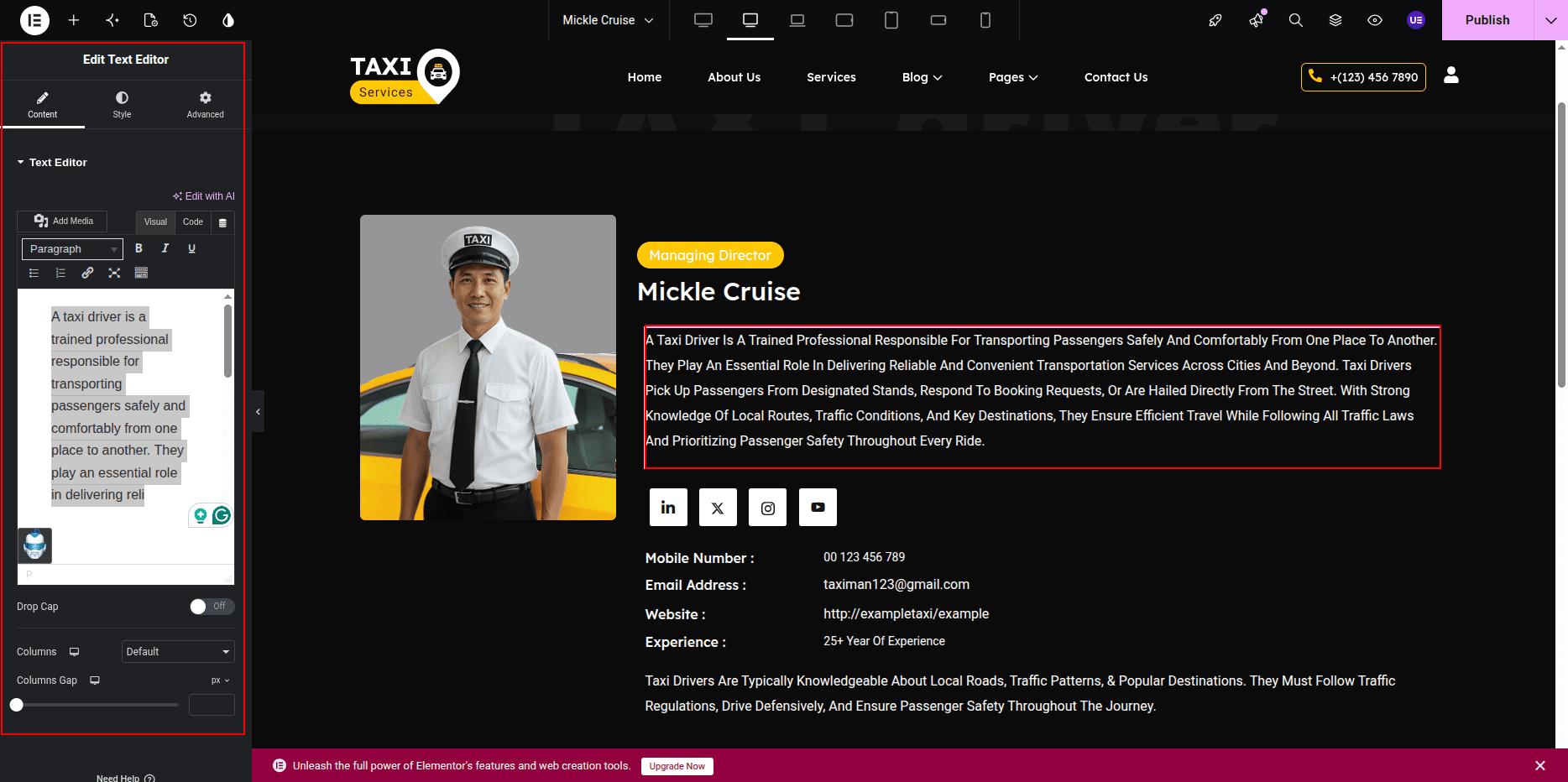Change the Columns Gap px unit

point(220,680)
